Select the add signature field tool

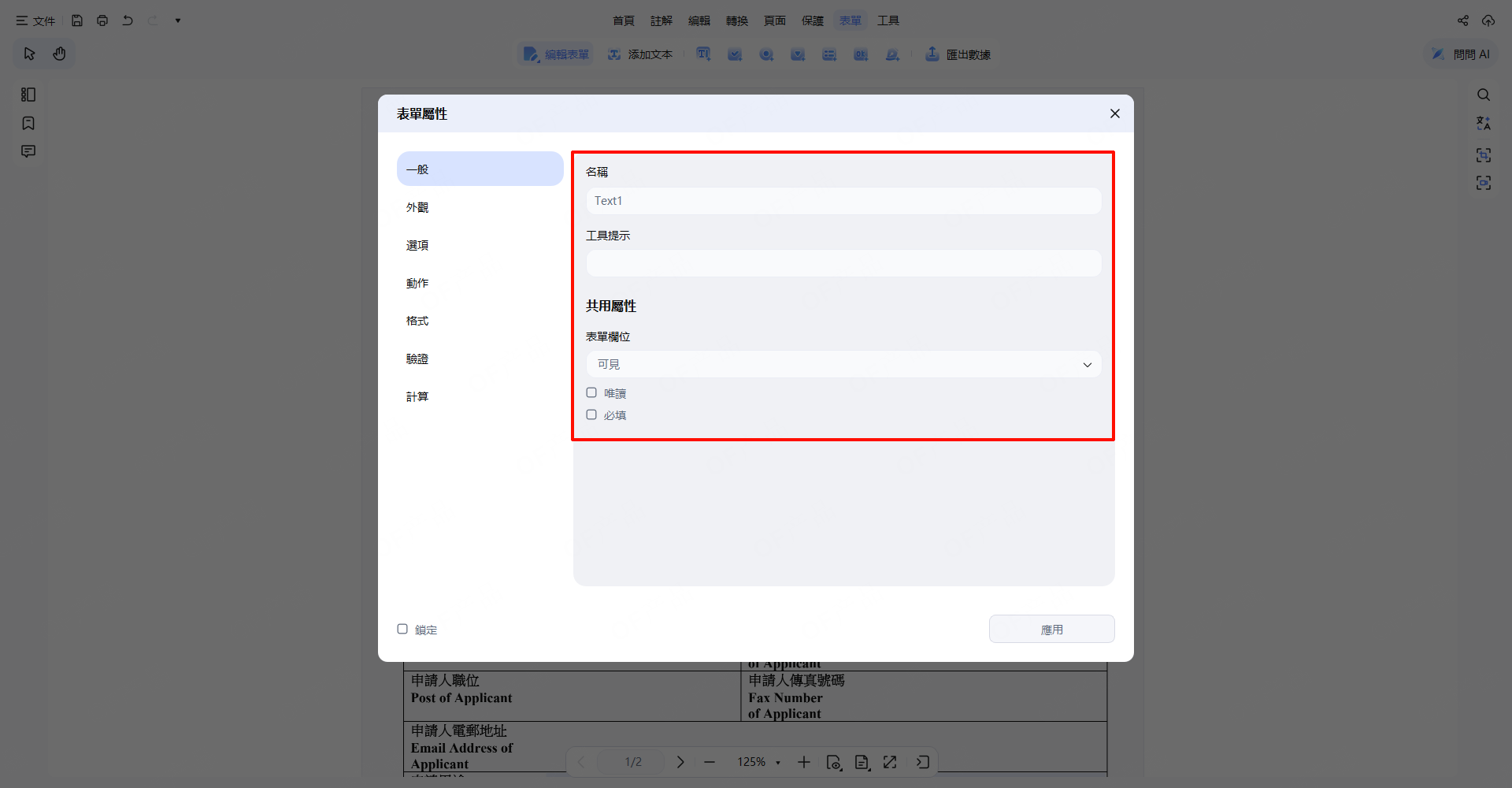[892, 54]
